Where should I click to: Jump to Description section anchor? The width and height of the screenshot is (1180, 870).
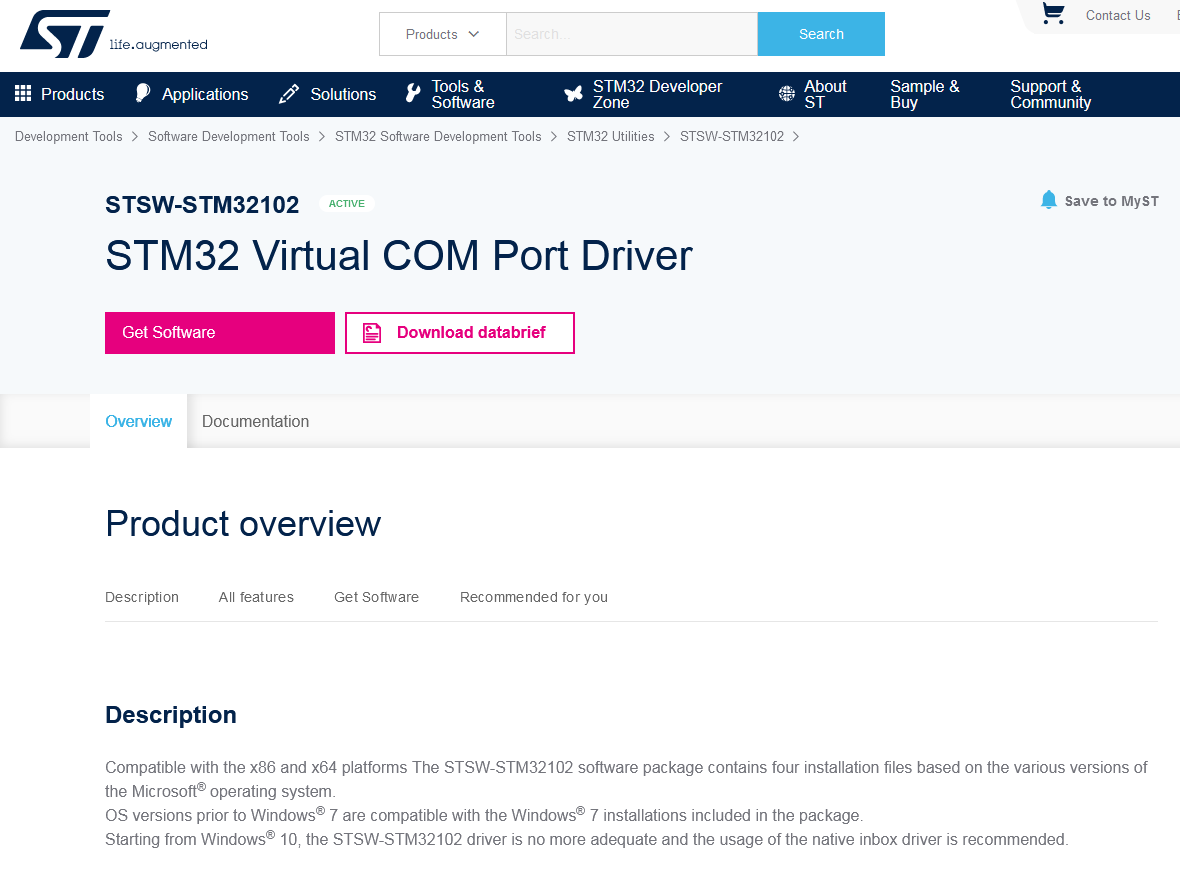[141, 597]
